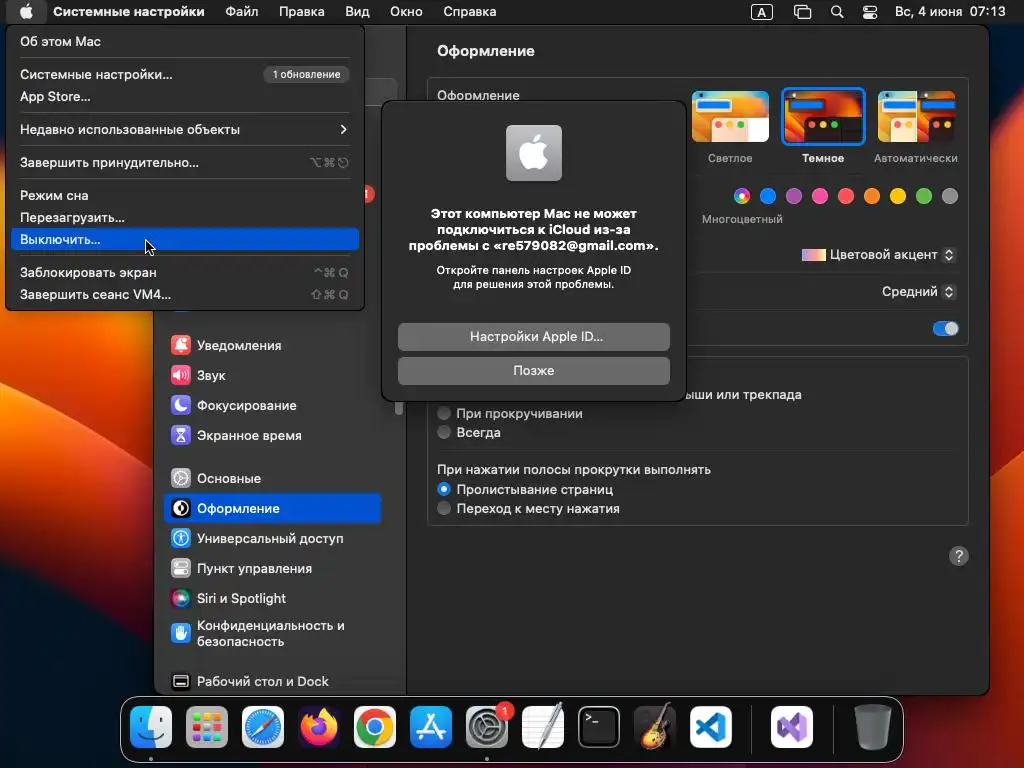This screenshot has height=768, width=1024.
Task: Open TextEdit from the Dock
Action: [x=543, y=727]
